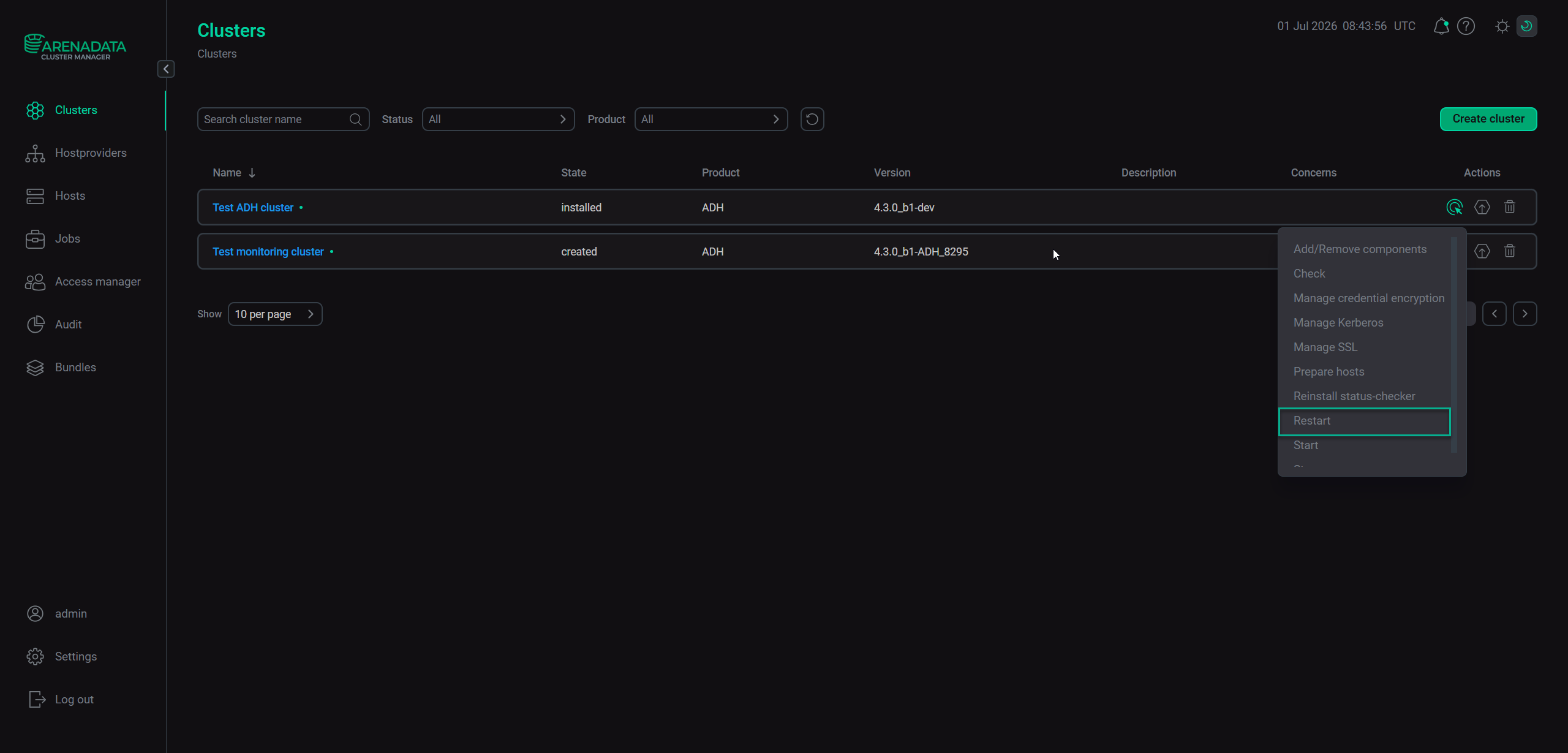Toggle Name column sort arrow
This screenshot has width=1568, height=753.
(x=252, y=173)
